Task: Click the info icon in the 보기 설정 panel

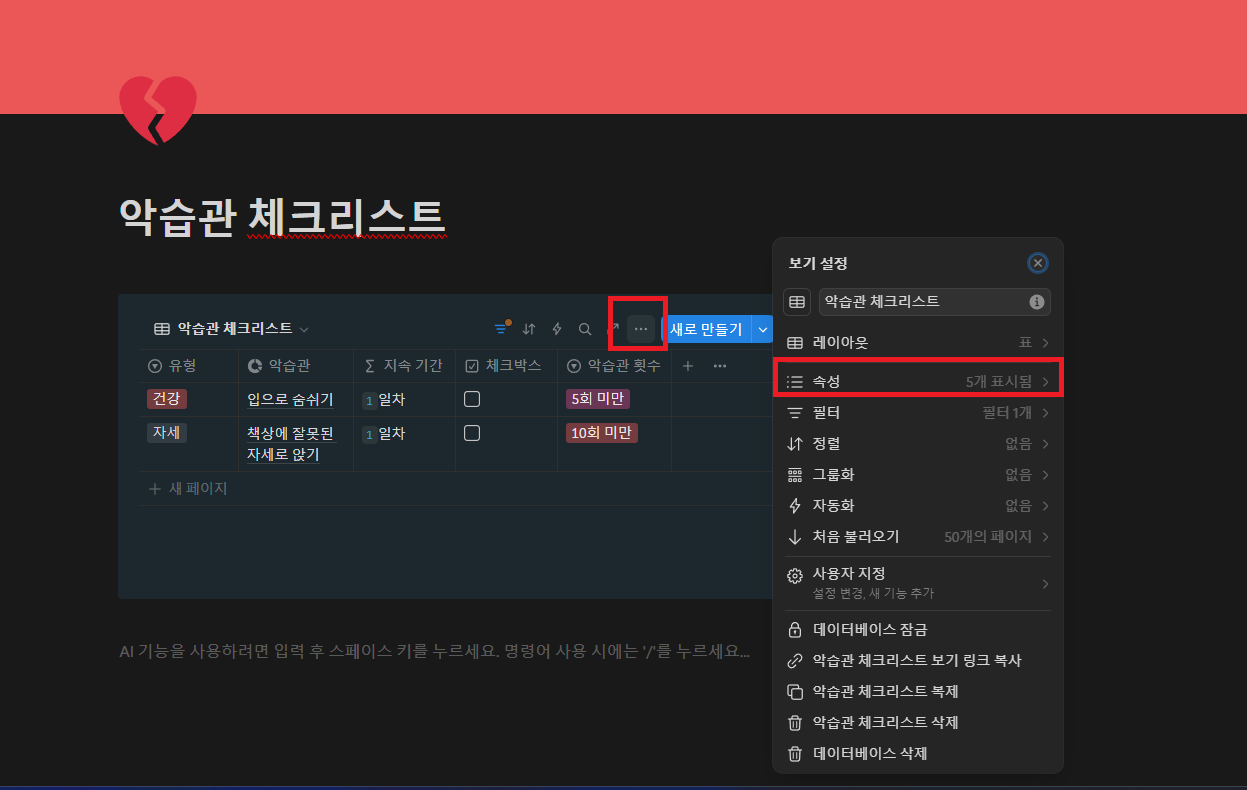Action: pos(1037,301)
